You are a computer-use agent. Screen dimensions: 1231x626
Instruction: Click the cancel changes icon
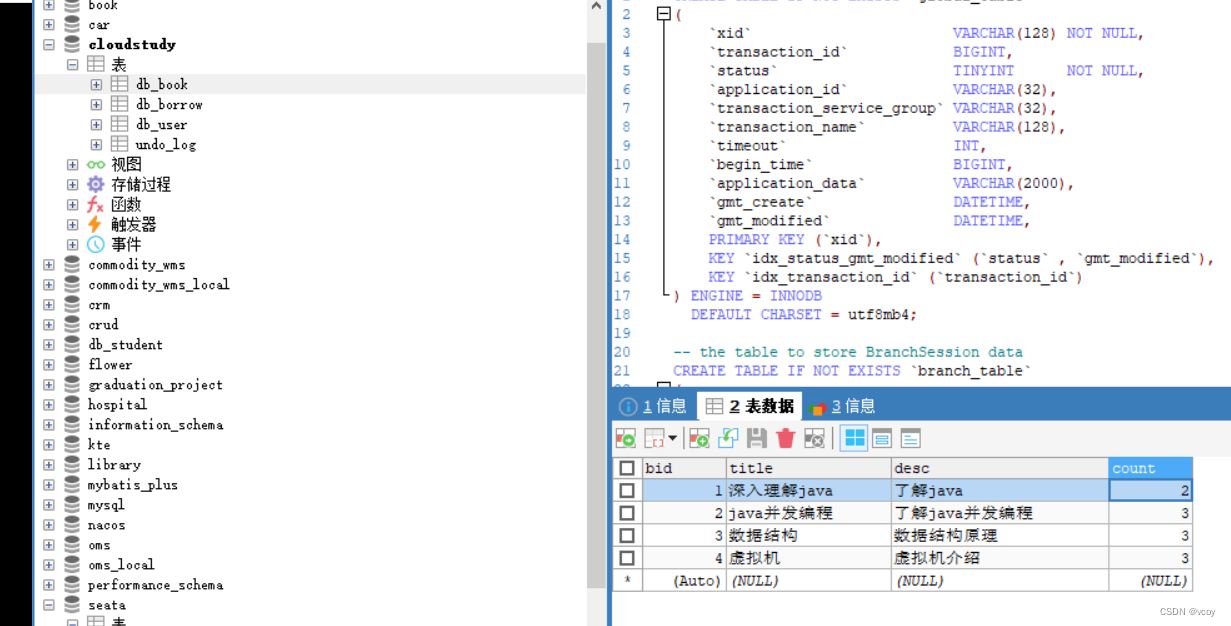point(814,438)
